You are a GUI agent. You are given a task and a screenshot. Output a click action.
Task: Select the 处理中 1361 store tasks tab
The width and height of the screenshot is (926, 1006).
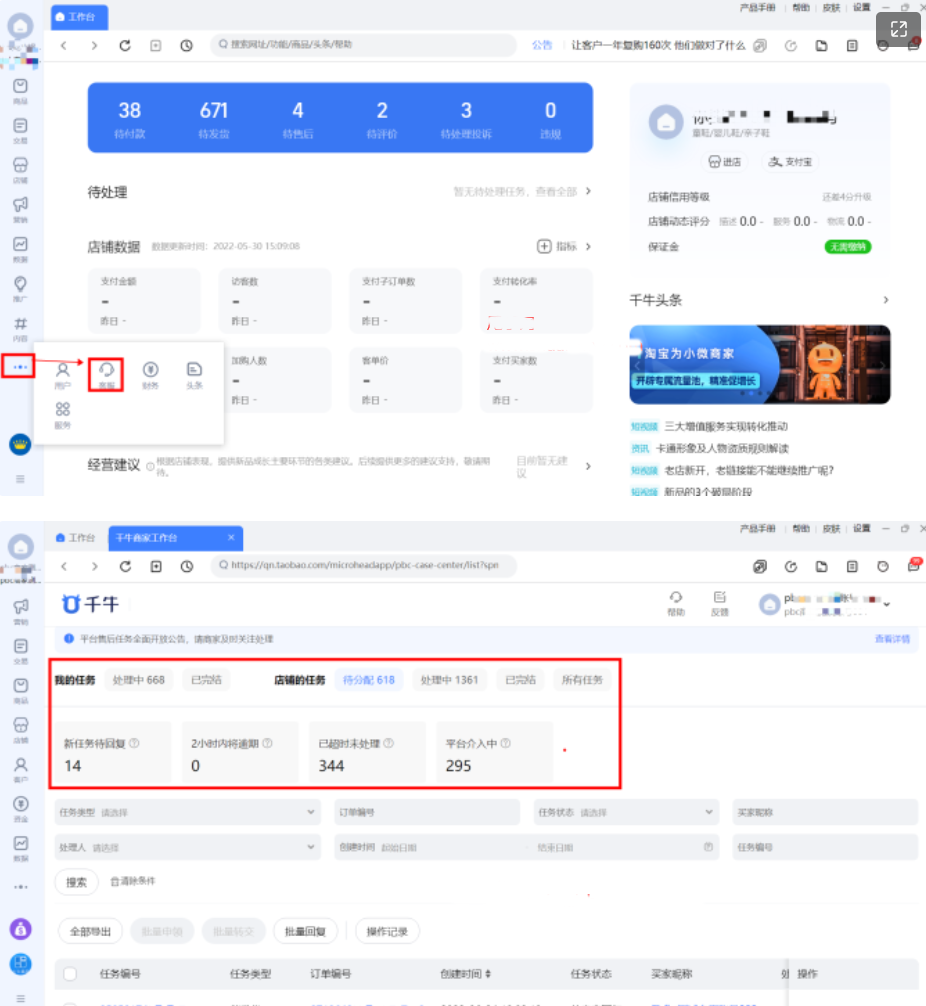(x=448, y=680)
